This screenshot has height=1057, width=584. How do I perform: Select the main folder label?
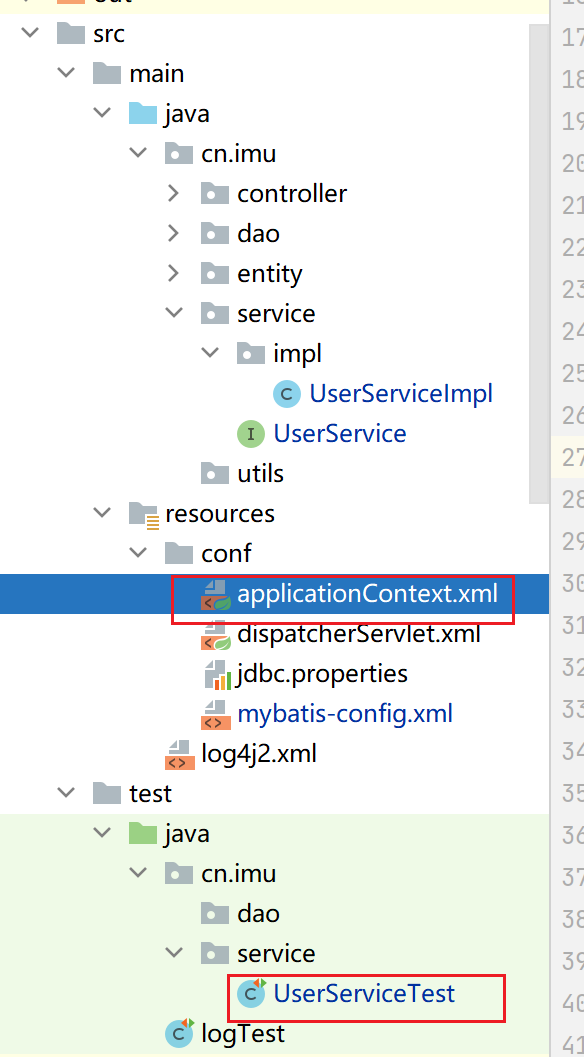[156, 73]
